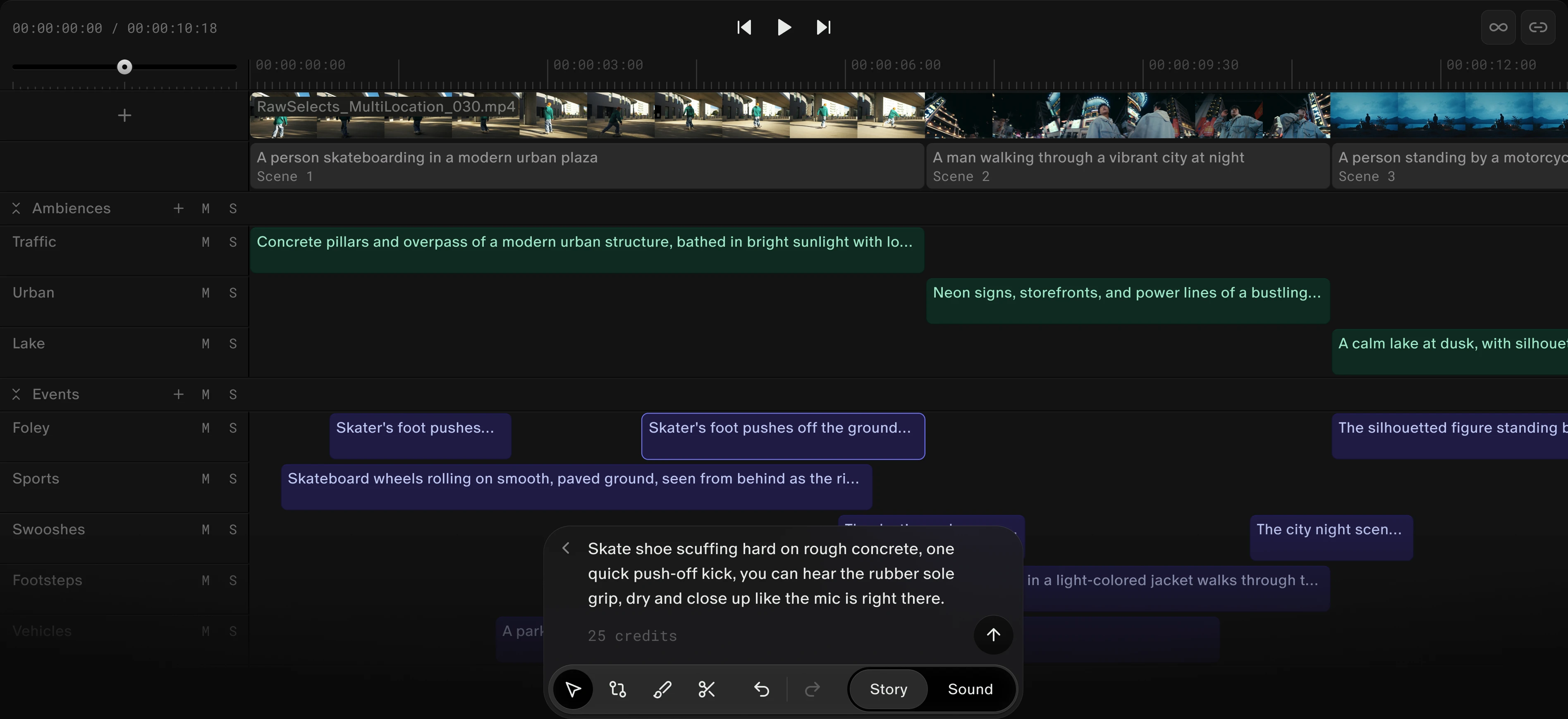
Task: Mute the Traffic ambience track
Action: 205,241
